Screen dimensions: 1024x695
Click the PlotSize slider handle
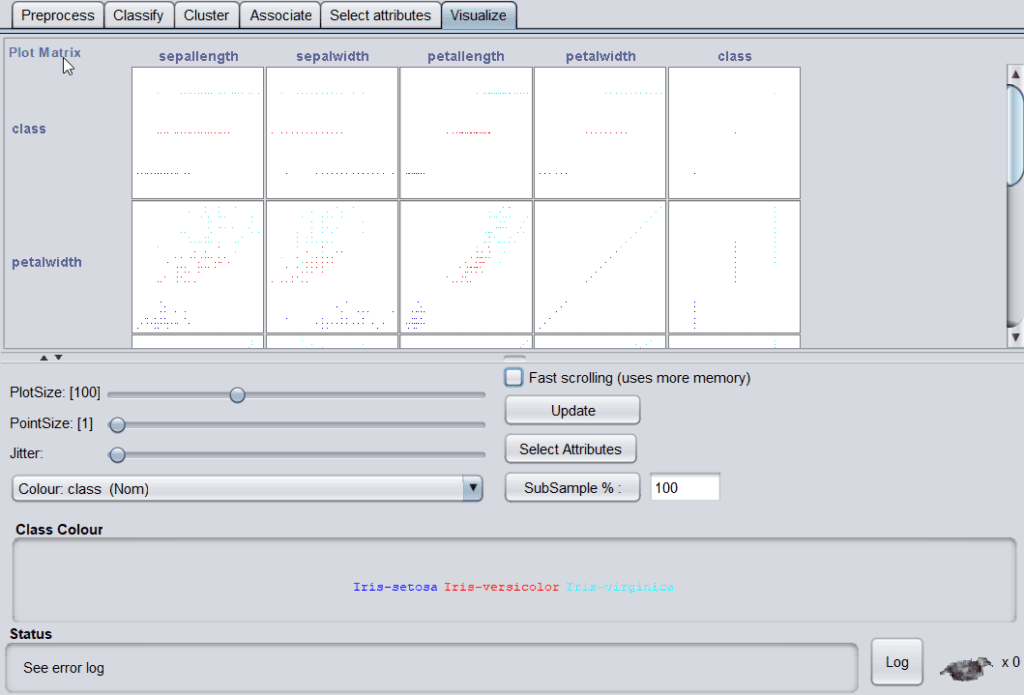click(x=237, y=395)
